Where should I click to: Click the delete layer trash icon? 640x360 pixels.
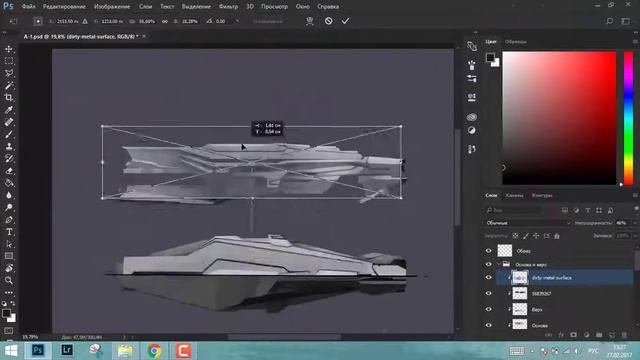coord(624,335)
